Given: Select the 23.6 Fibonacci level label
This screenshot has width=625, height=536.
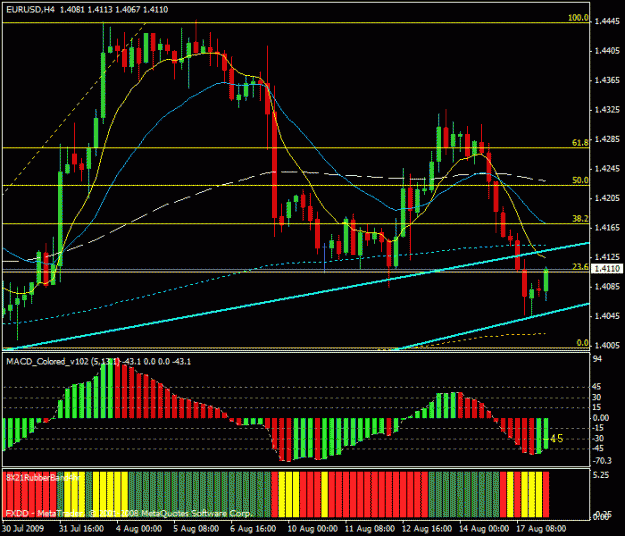Looking at the screenshot, I should pos(580,267).
